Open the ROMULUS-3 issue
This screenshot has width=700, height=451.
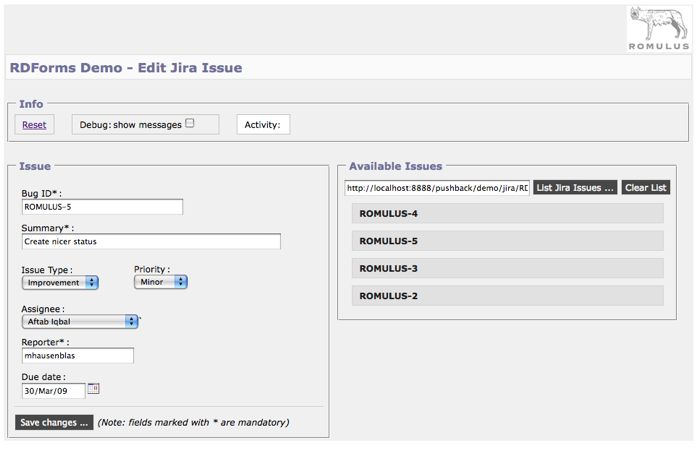pyautogui.click(x=508, y=268)
